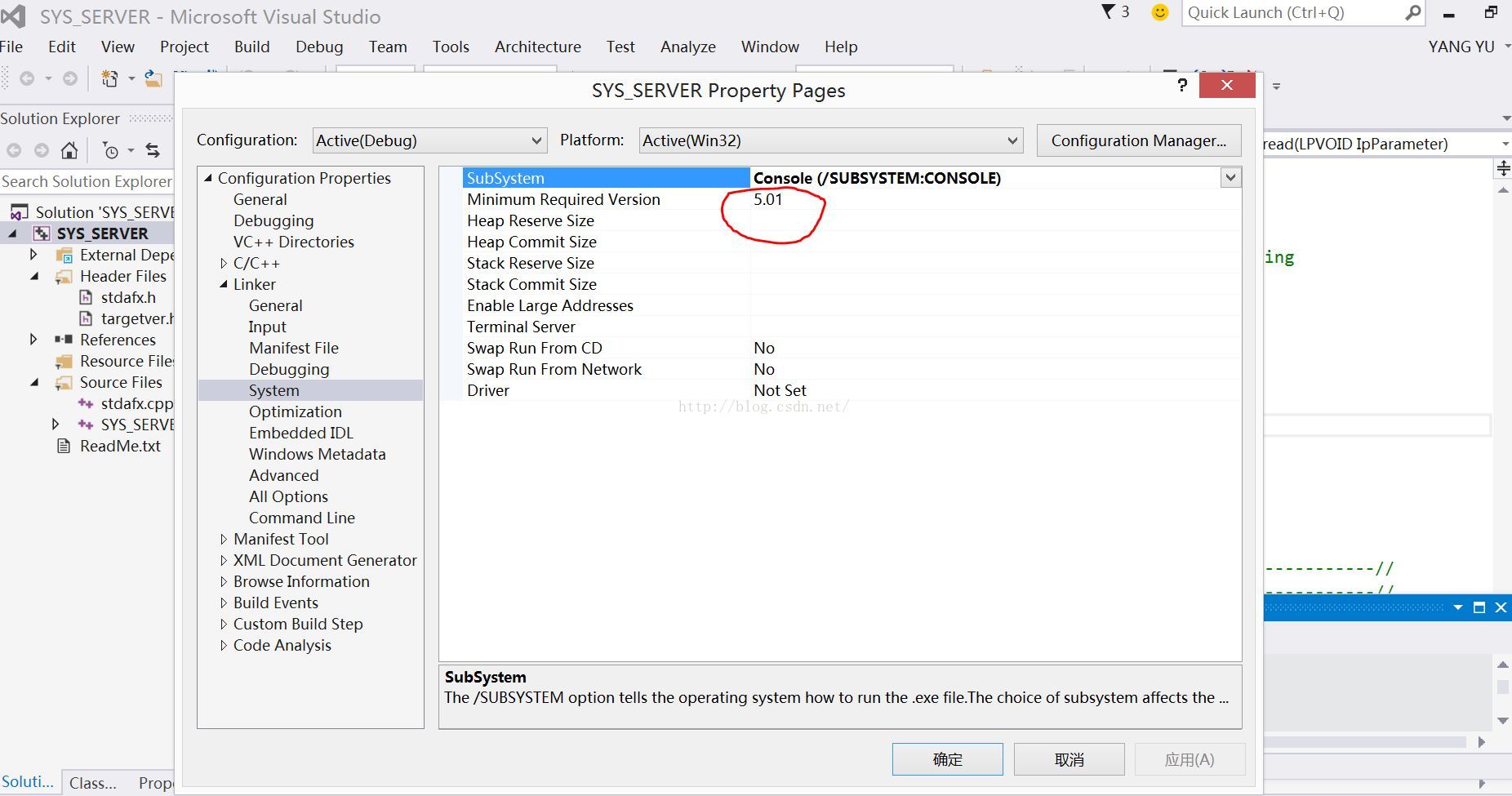This screenshot has height=796, width=1512.
Task: Click the Pending Changes Filter clock icon
Action: pos(111,150)
